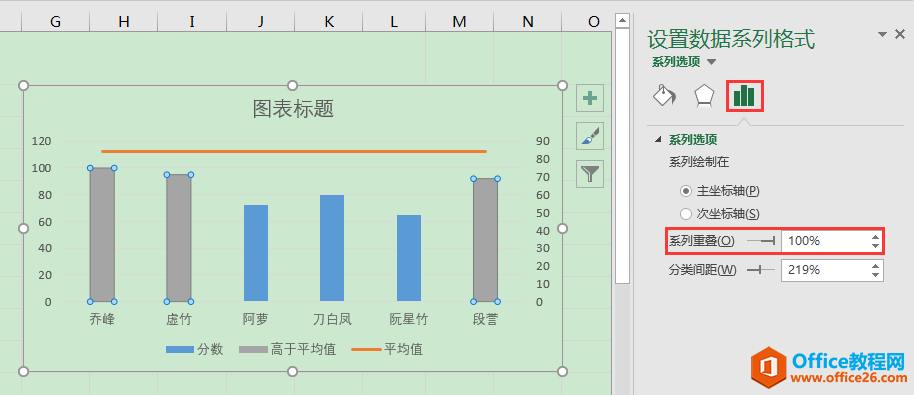Select column M header
The width and height of the screenshot is (914, 395).
(459, 22)
